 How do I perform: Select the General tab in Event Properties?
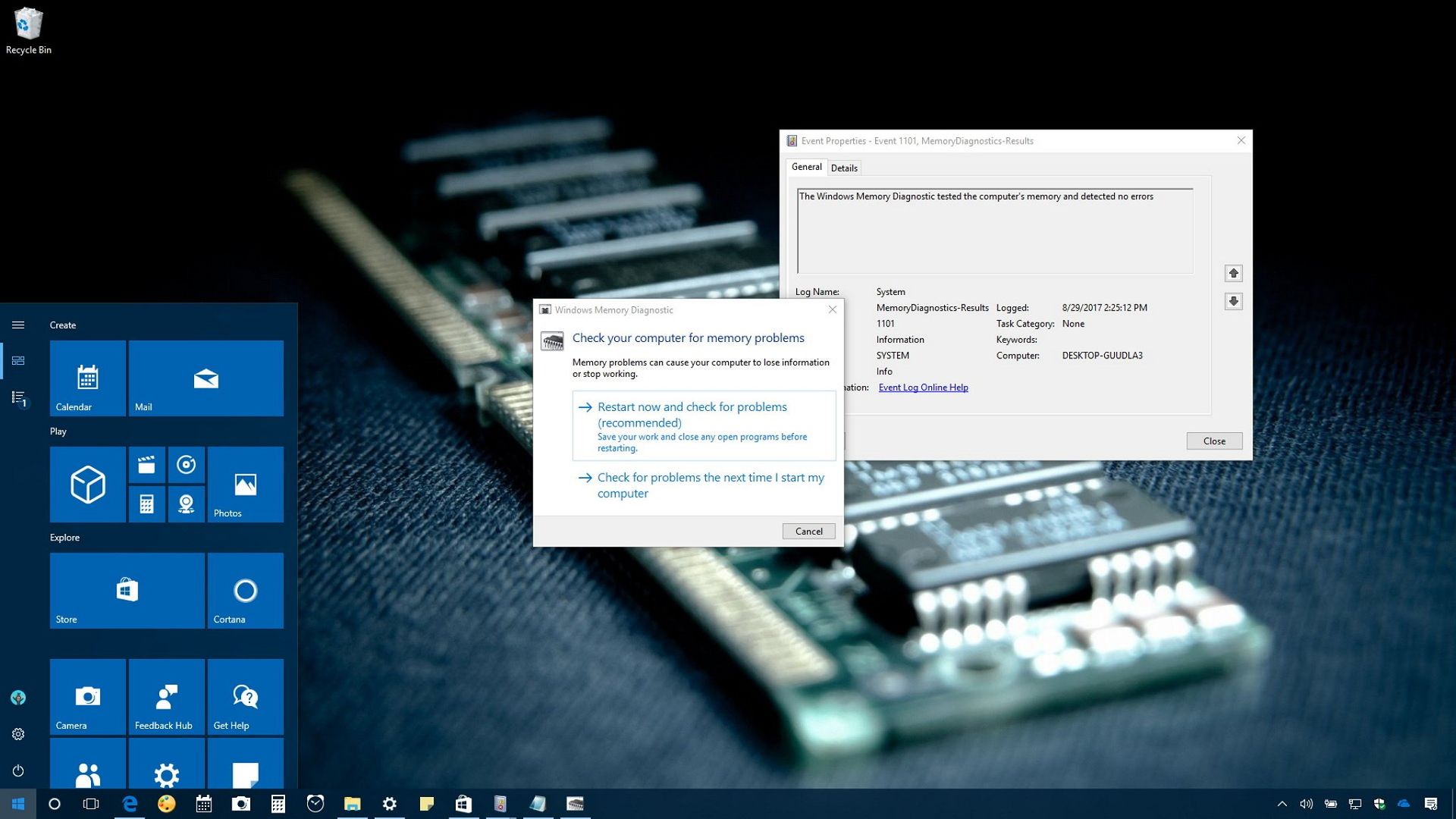806,167
